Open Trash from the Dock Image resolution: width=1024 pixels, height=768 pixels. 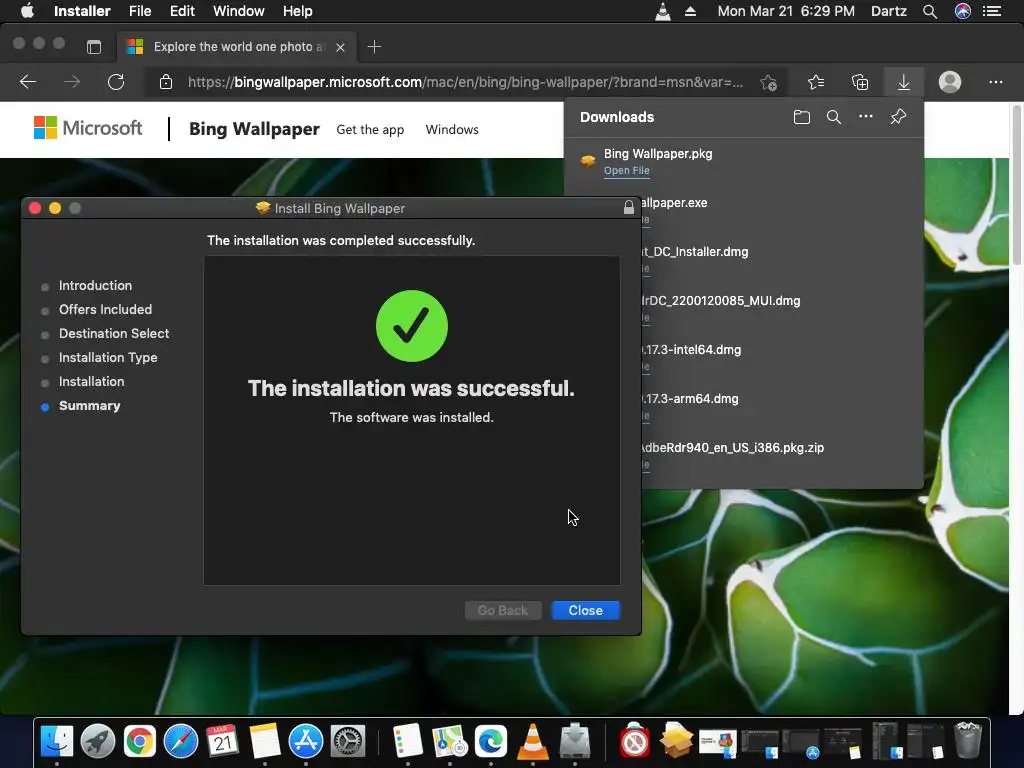(967, 740)
